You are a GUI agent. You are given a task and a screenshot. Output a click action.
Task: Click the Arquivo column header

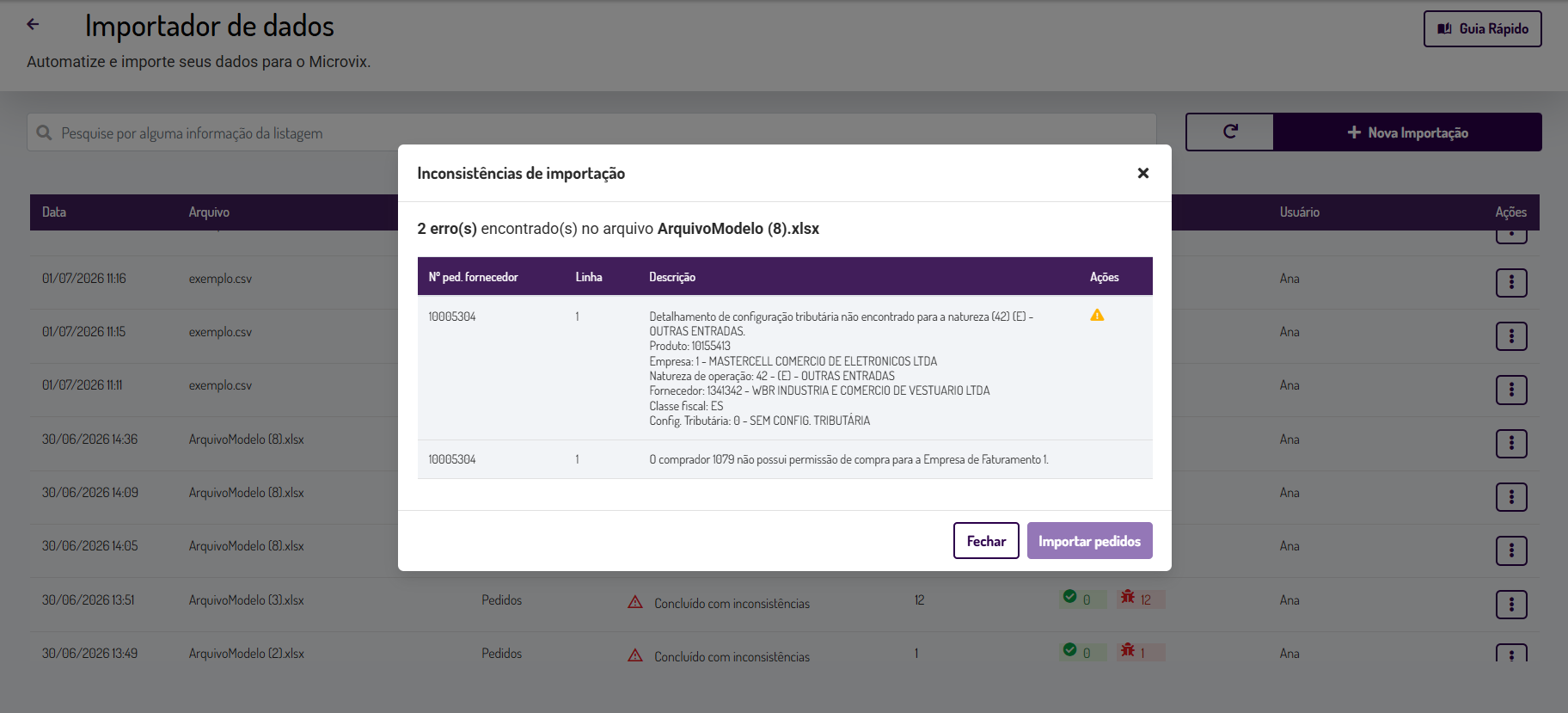[x=209, y=212]
